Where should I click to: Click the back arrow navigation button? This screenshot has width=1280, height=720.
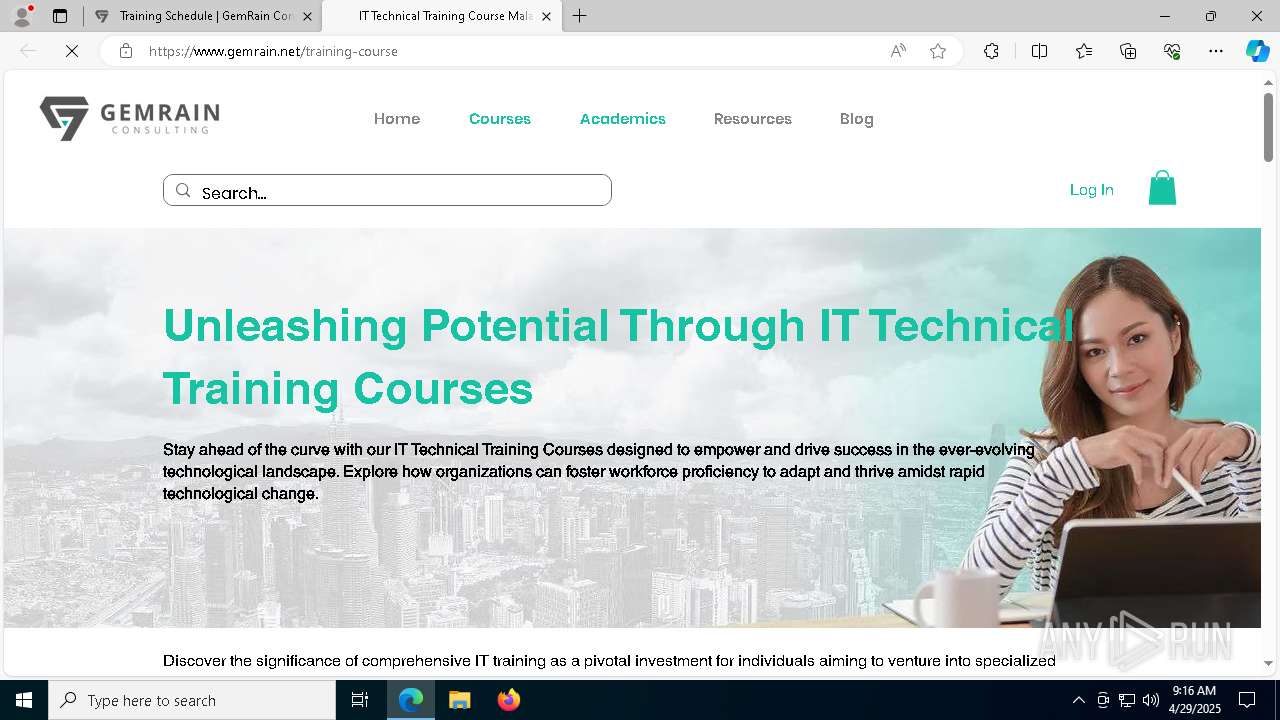[x=28, y=51]
